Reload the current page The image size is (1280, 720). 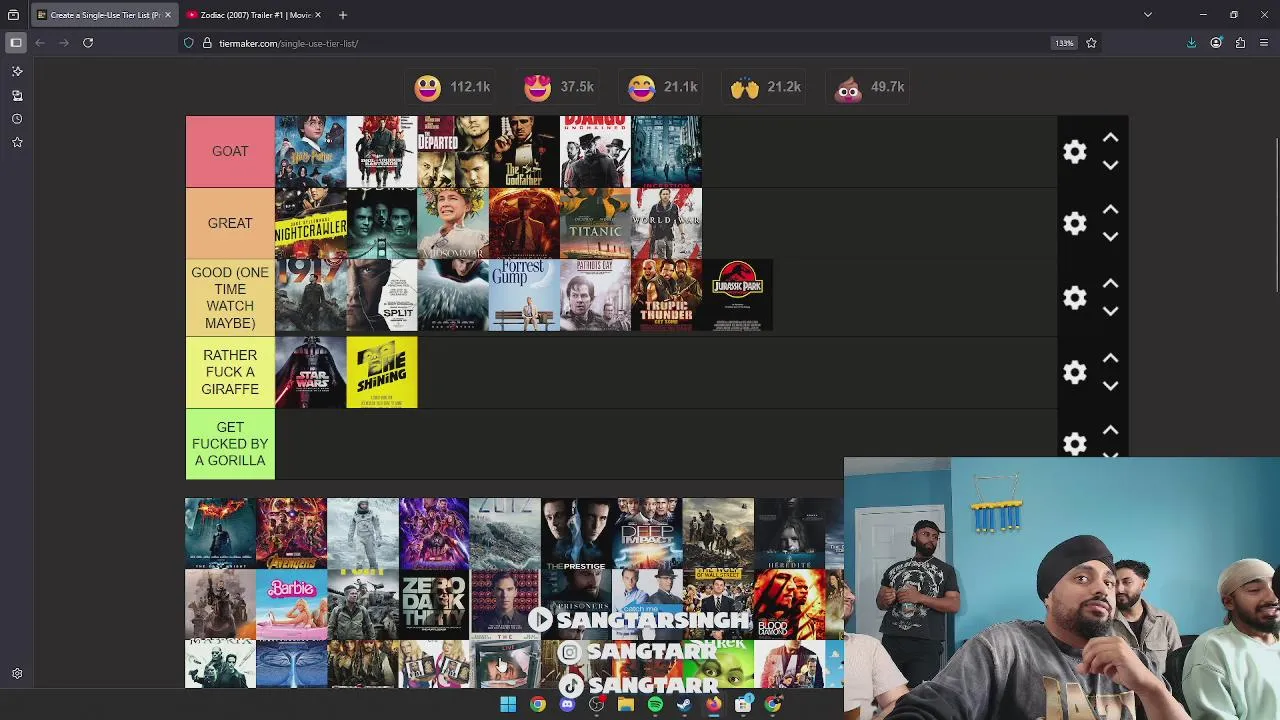88,43
